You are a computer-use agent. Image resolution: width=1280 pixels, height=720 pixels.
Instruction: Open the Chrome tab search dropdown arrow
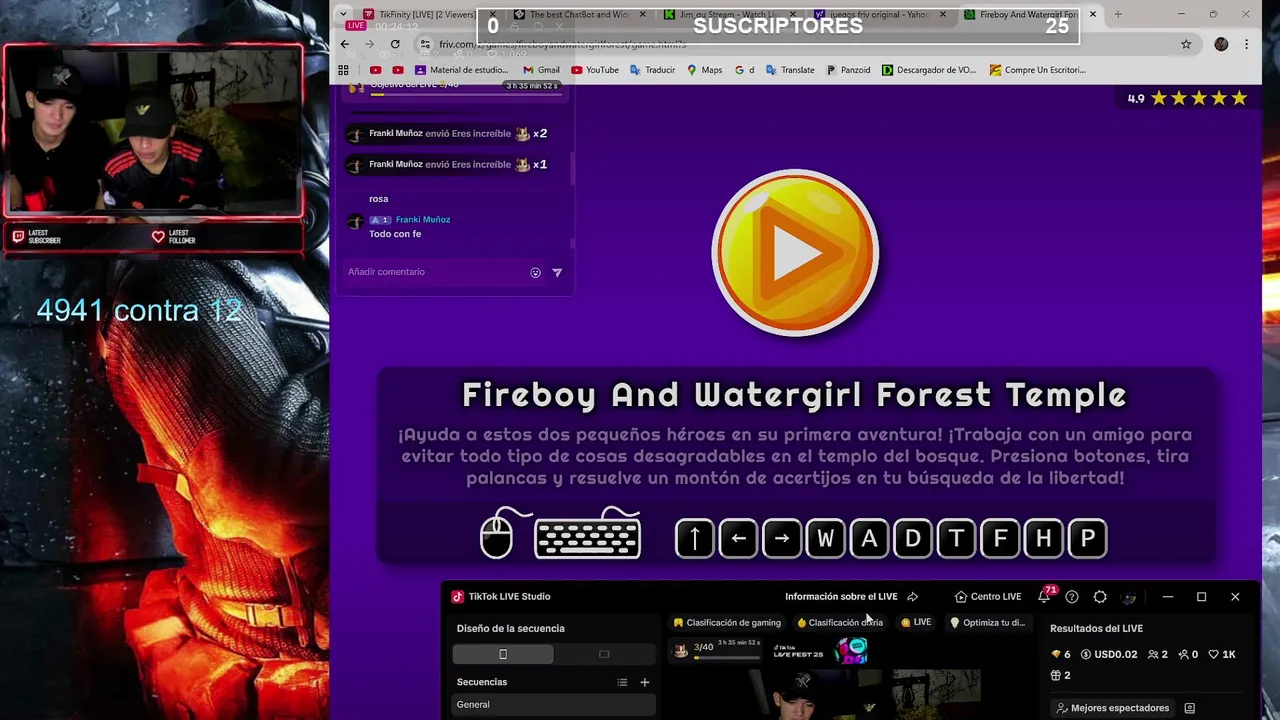tap(343, 14)
